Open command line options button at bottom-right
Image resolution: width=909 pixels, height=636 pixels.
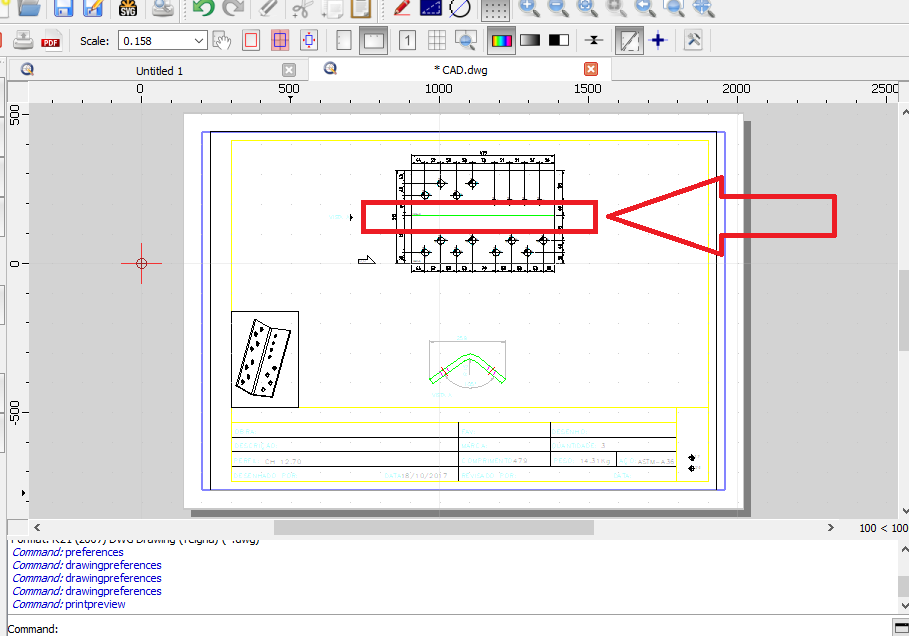[900, 627]
